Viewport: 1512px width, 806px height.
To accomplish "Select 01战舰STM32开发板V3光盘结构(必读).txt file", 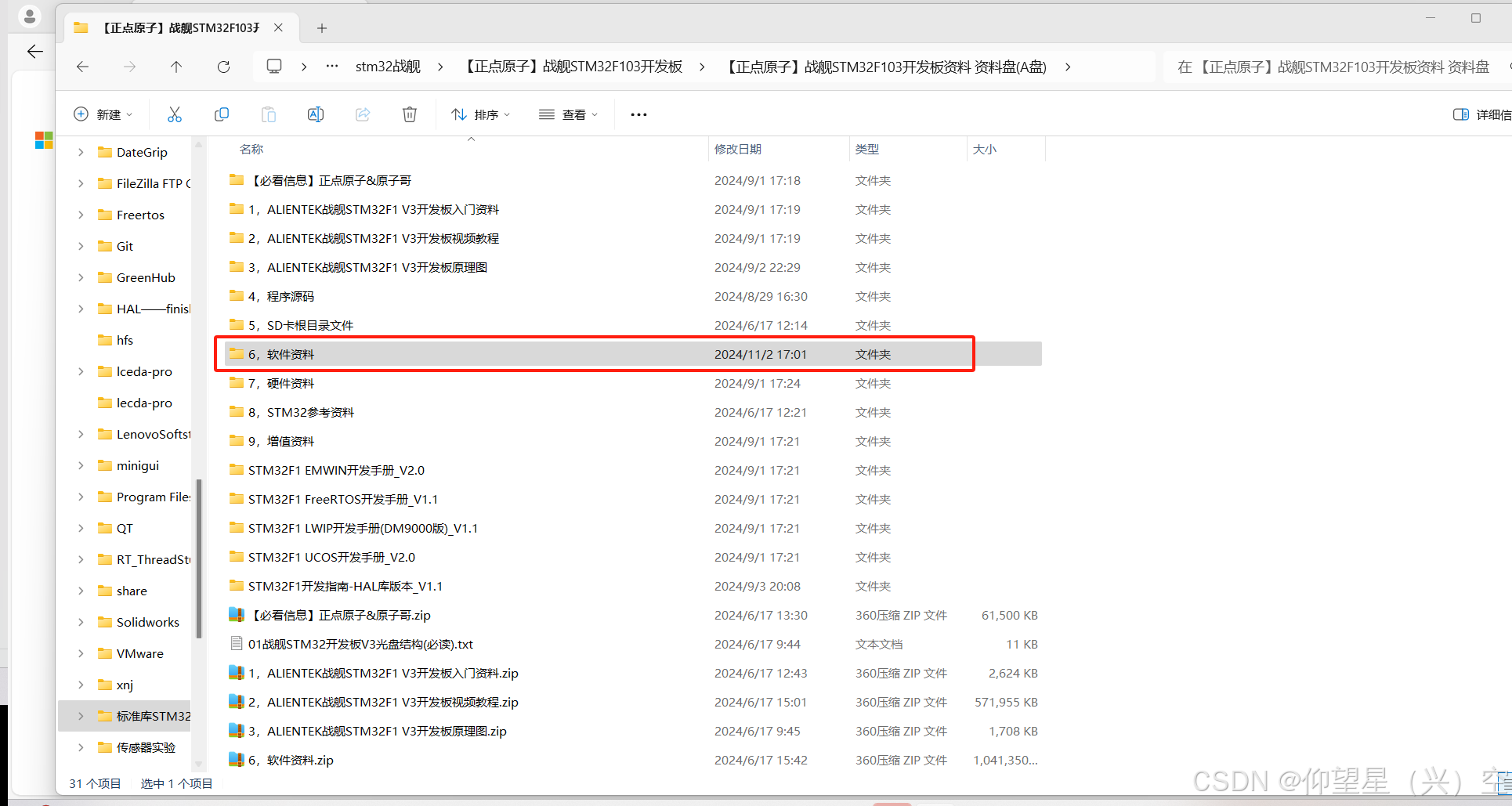I will point(360,644).
